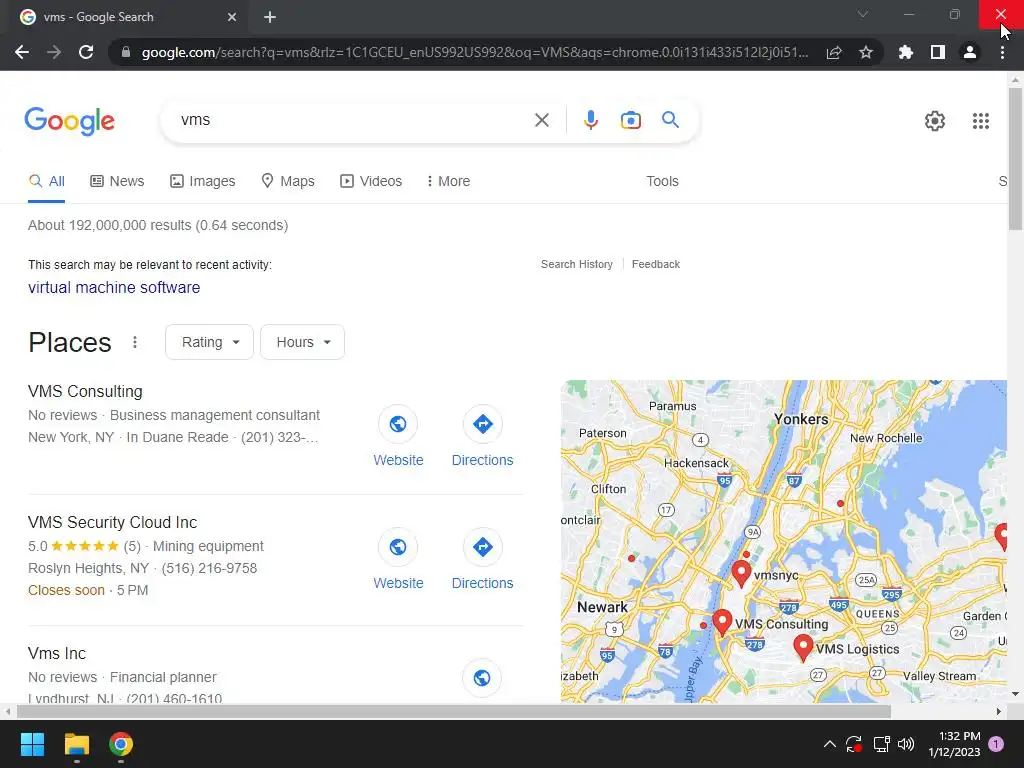Viewport: 1024px width, 768px height.
Task: Open VMS Security Cloud Inc website icon
Action: click(x=398, y=547)
